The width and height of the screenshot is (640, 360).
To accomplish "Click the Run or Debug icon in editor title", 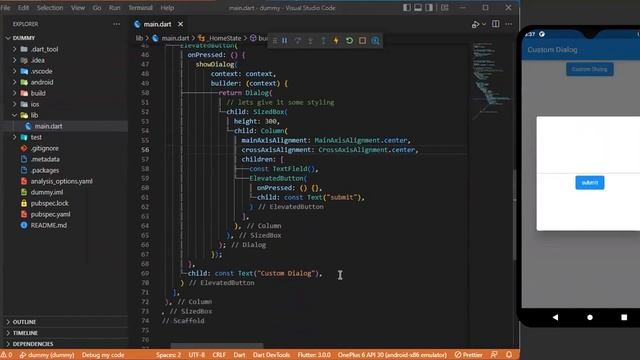I will 475,24.
